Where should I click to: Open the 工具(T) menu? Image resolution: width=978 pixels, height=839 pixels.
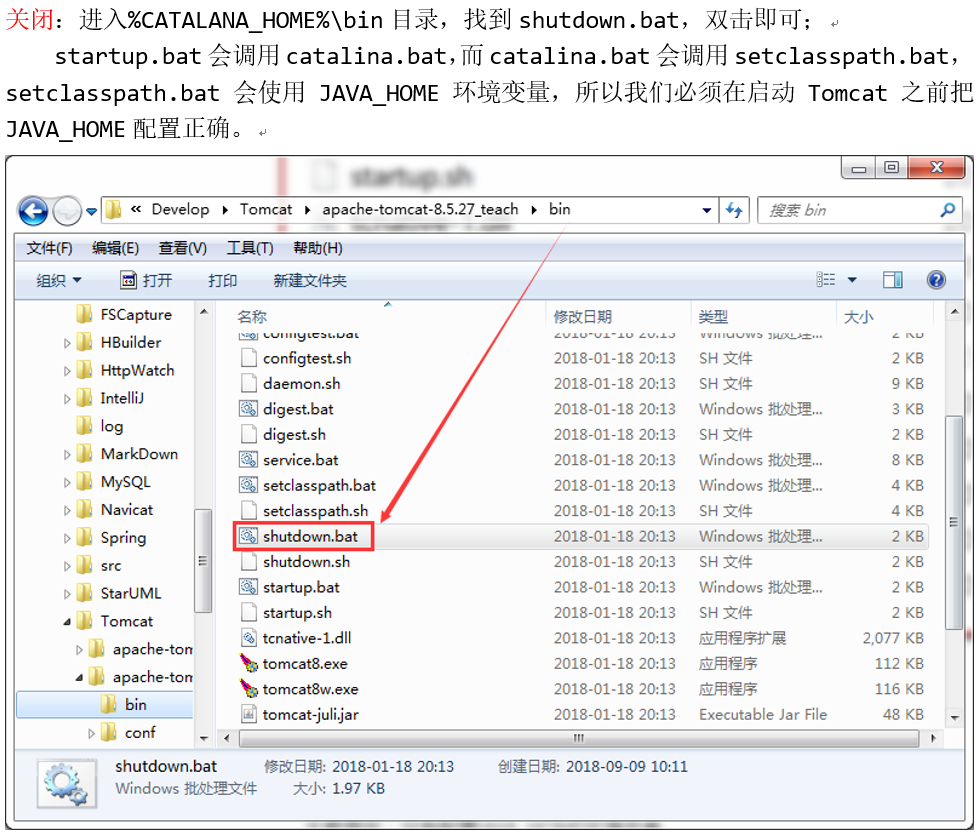pos(249,248)
